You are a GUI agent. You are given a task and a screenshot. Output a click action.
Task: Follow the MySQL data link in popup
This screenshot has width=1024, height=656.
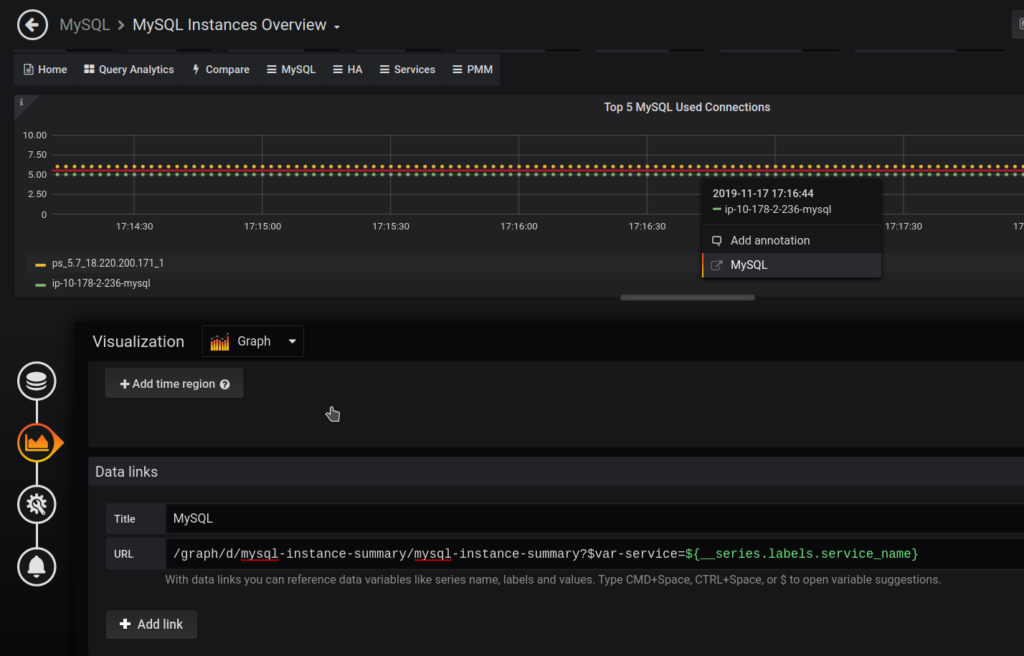(x=748, y=265)
